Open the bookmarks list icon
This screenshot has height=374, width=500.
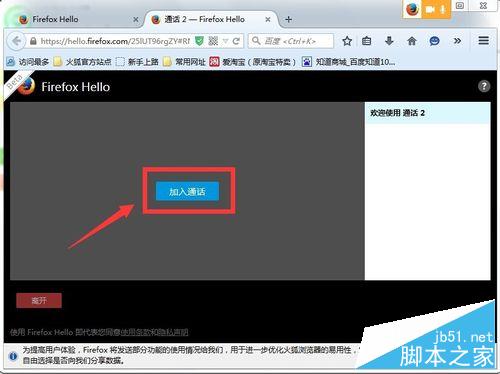pyautogui.click(x=367, y=41)
